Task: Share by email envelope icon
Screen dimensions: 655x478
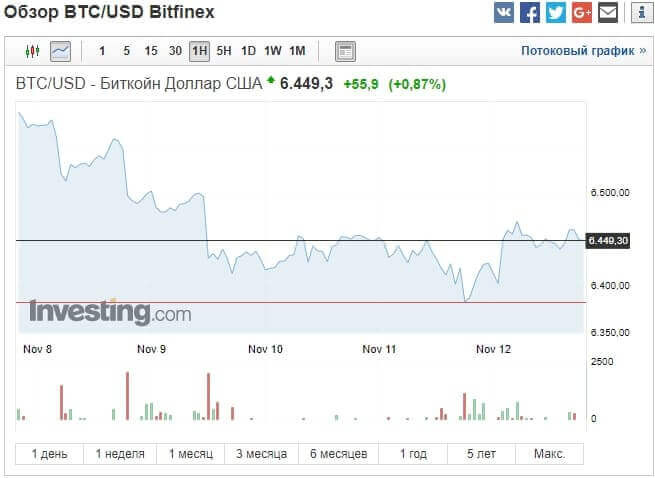Action: (x=608, y=13)
